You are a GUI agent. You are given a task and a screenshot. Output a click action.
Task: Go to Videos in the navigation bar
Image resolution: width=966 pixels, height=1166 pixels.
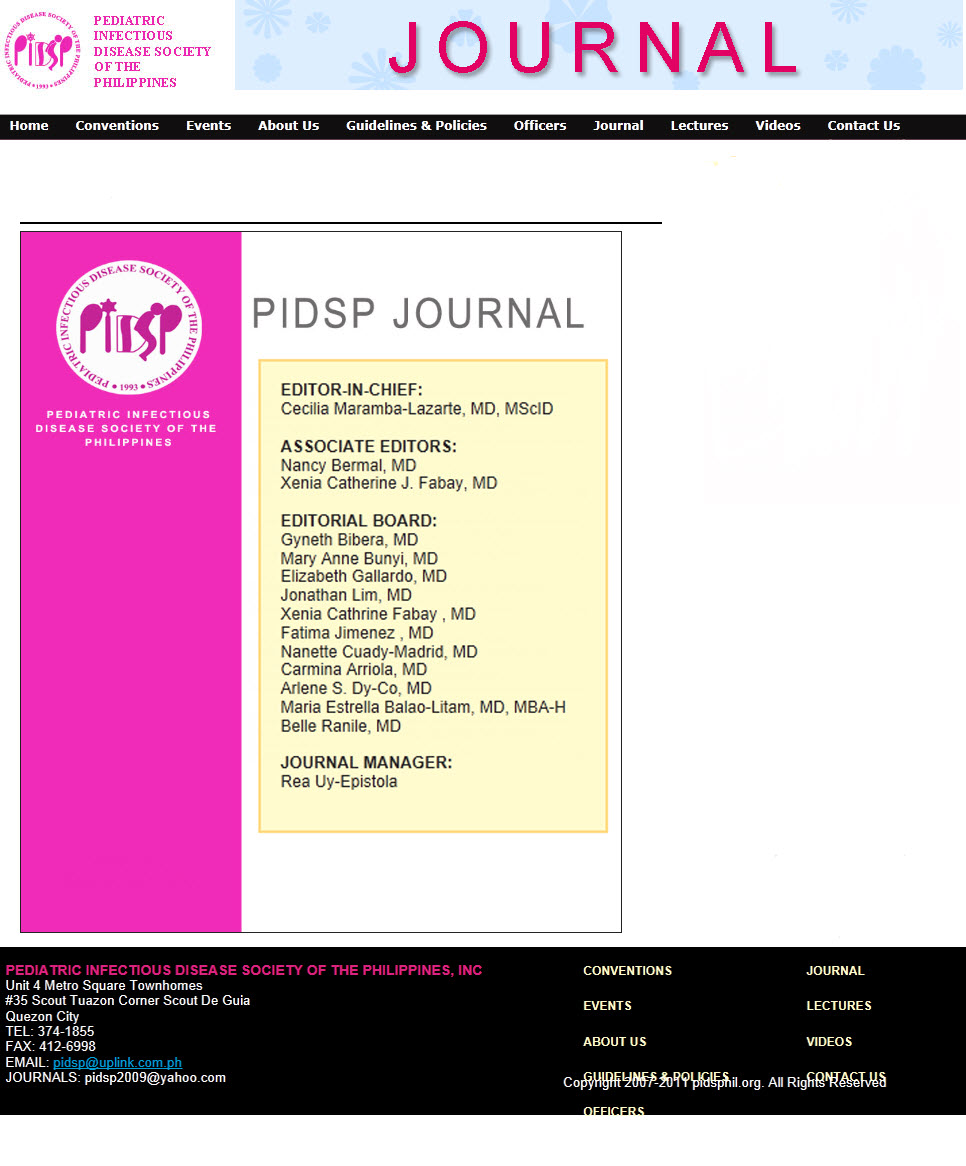[777, 126]
